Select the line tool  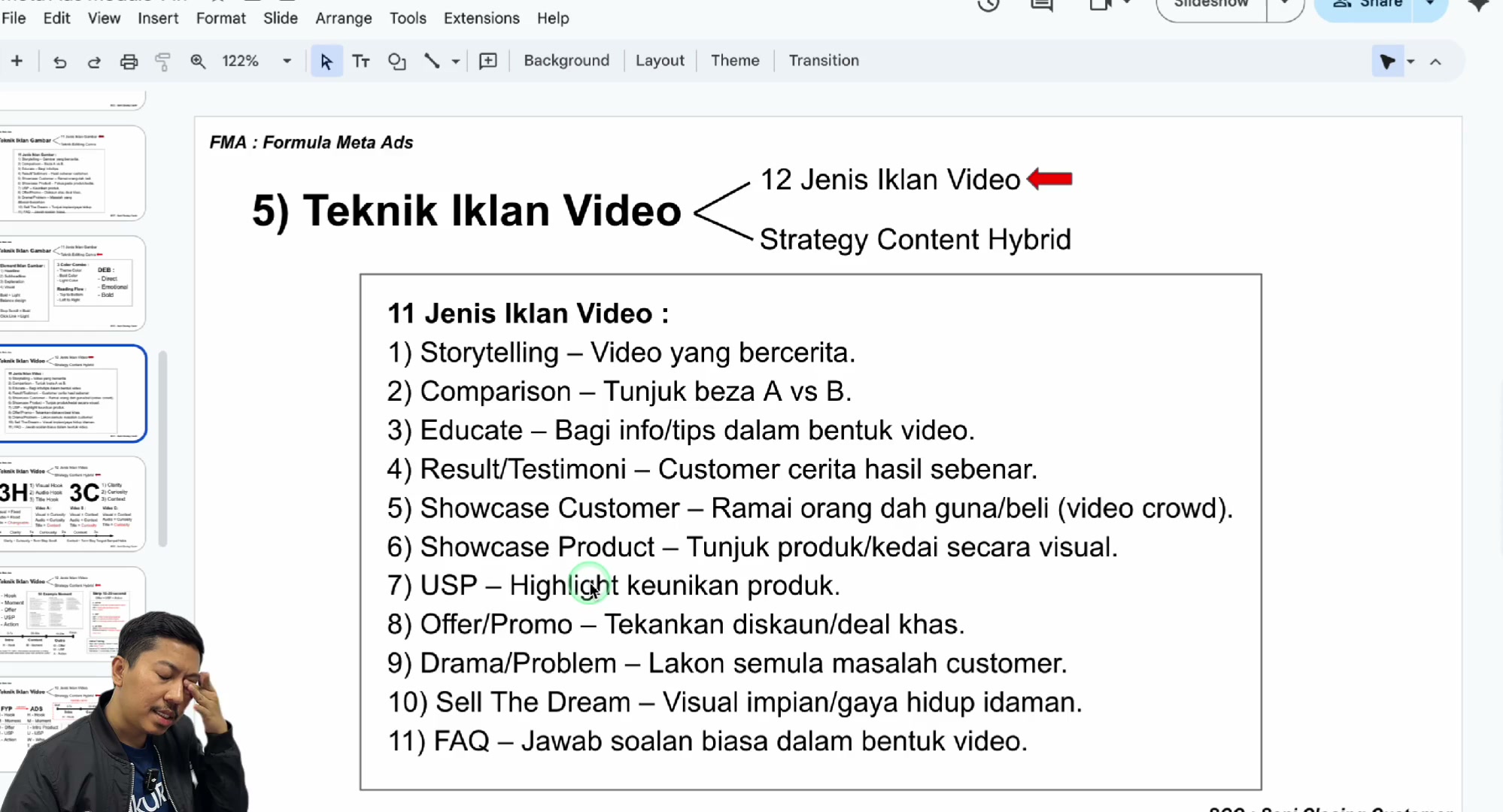432,62
